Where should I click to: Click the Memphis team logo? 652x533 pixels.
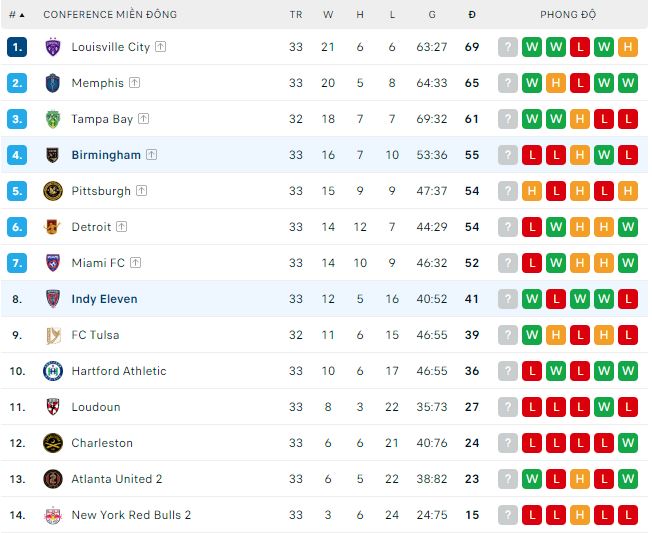[x=53, y=83]
